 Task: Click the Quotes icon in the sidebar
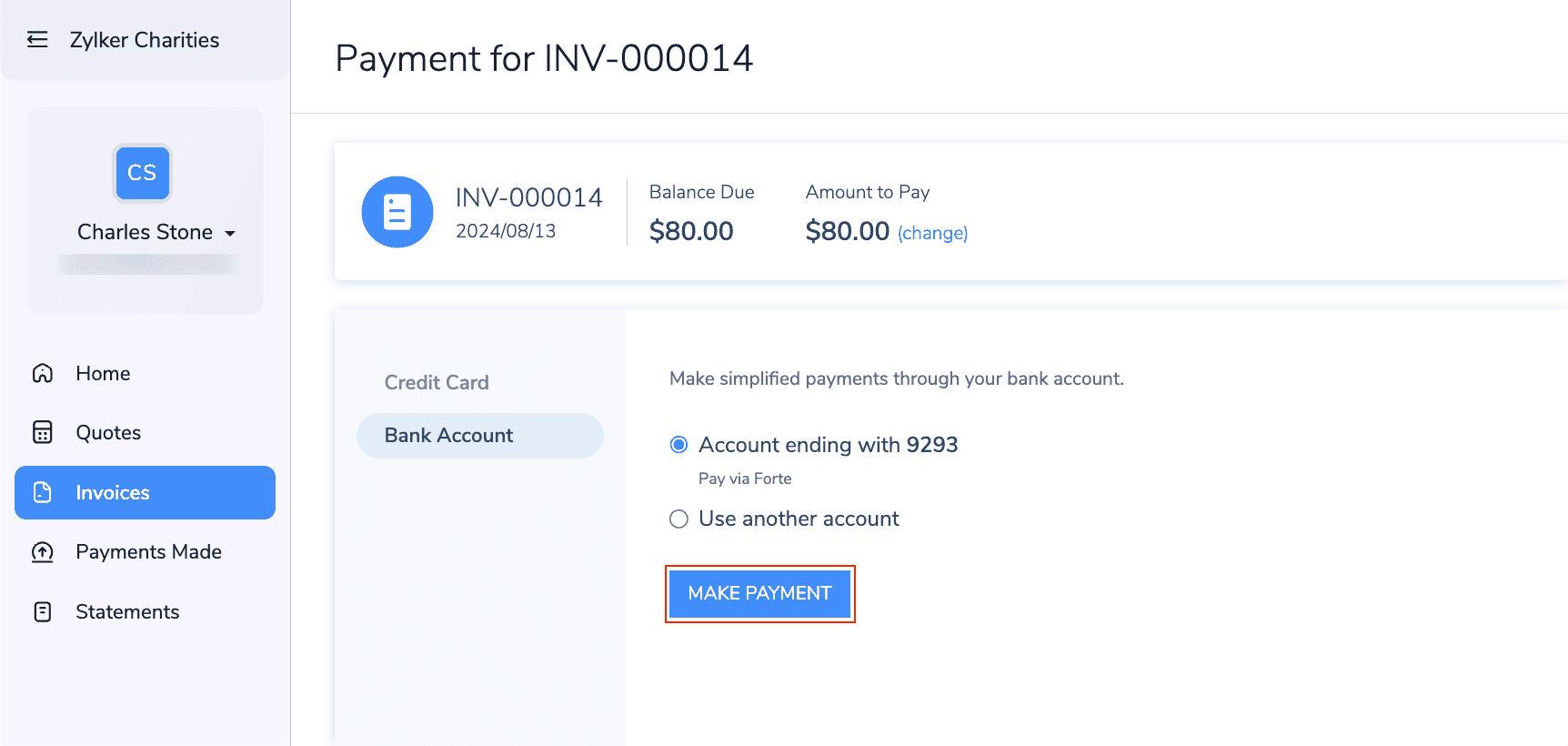pos(43,432)
